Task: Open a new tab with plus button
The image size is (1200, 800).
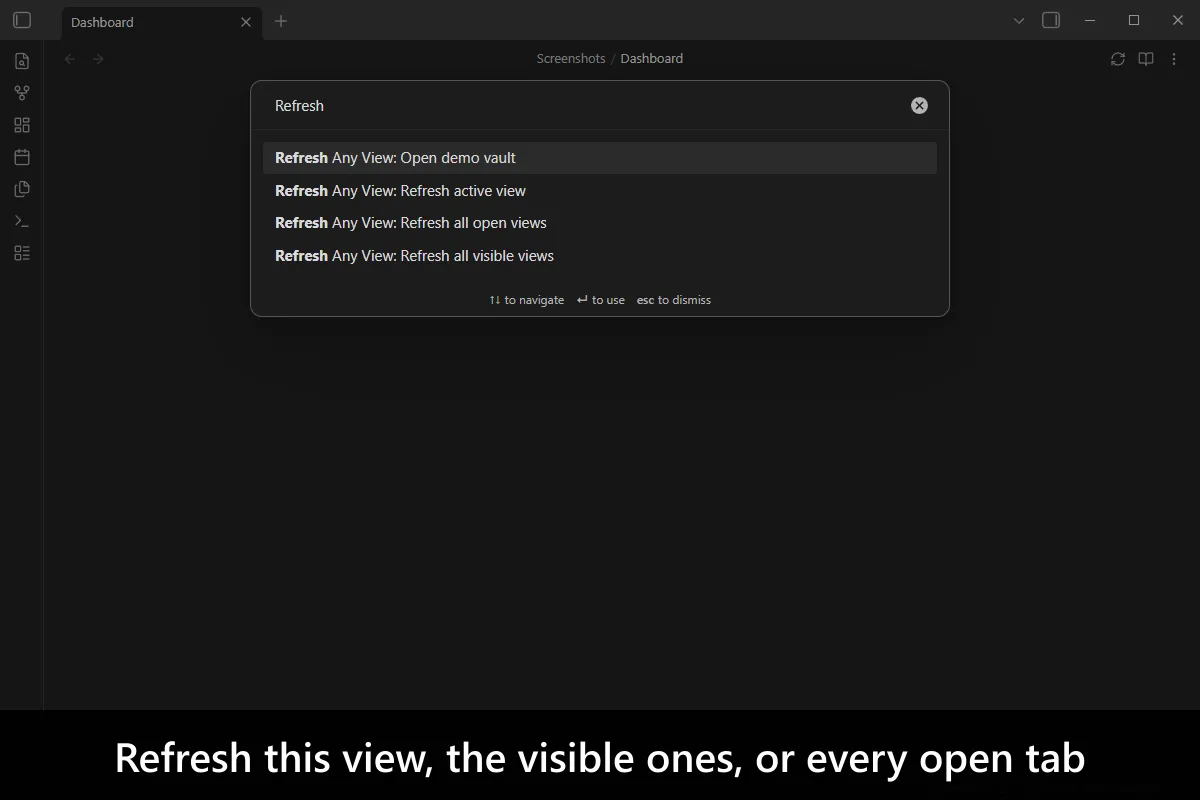Action: tap(281, 21)
